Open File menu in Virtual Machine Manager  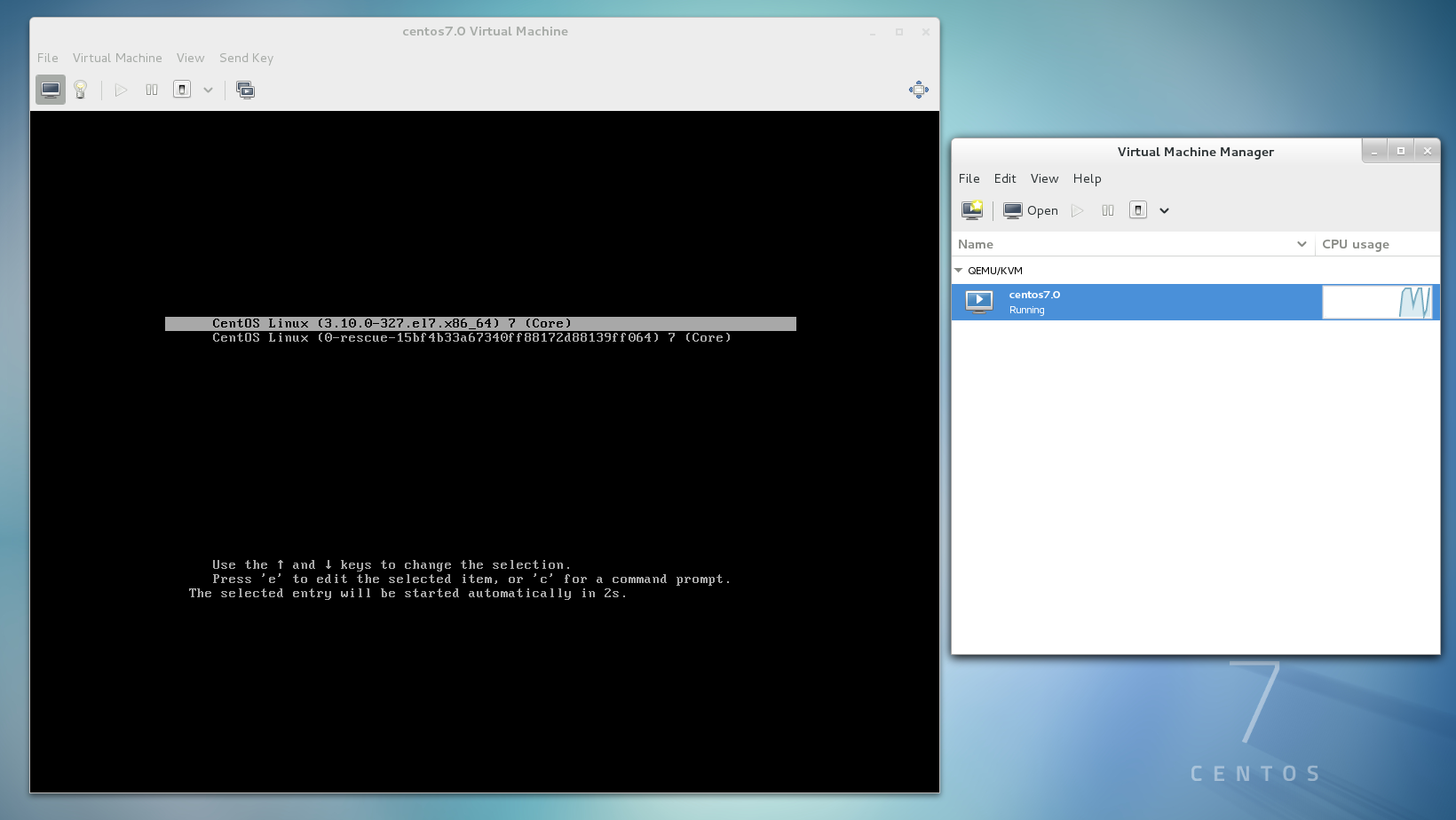click(969, 178)
